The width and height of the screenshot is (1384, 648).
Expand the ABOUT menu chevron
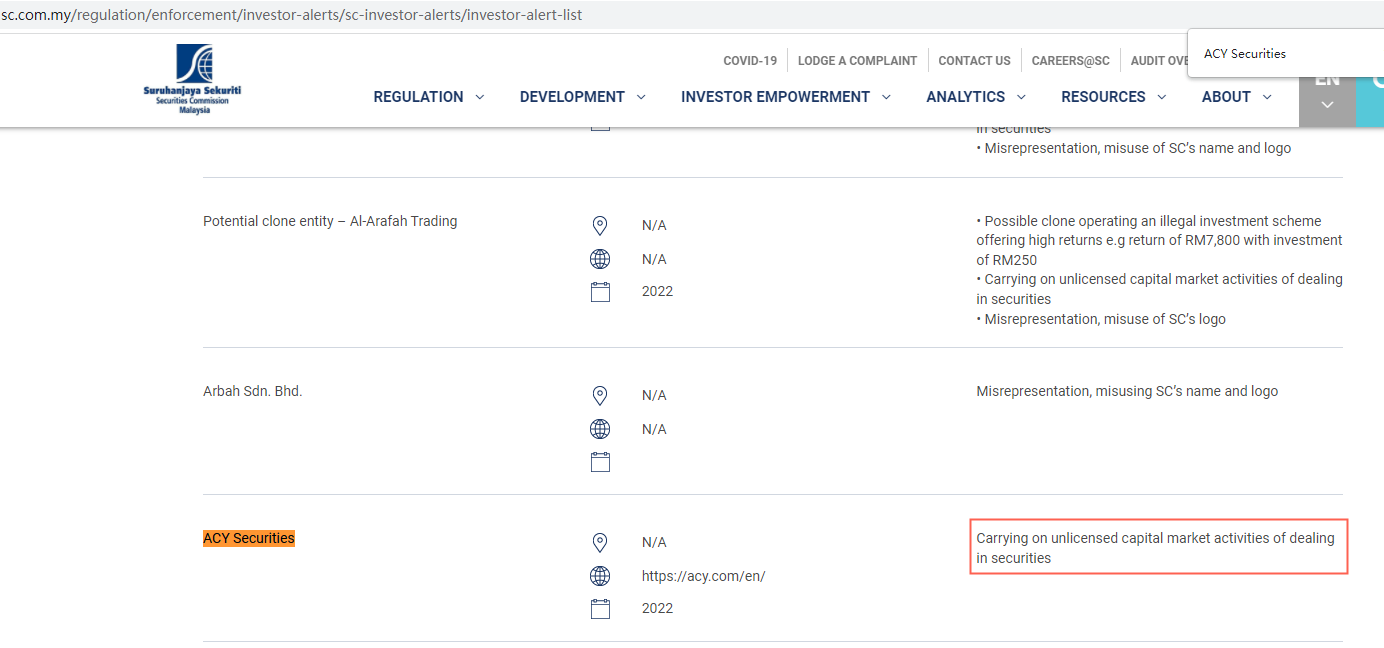click(x=1267, y=97)
